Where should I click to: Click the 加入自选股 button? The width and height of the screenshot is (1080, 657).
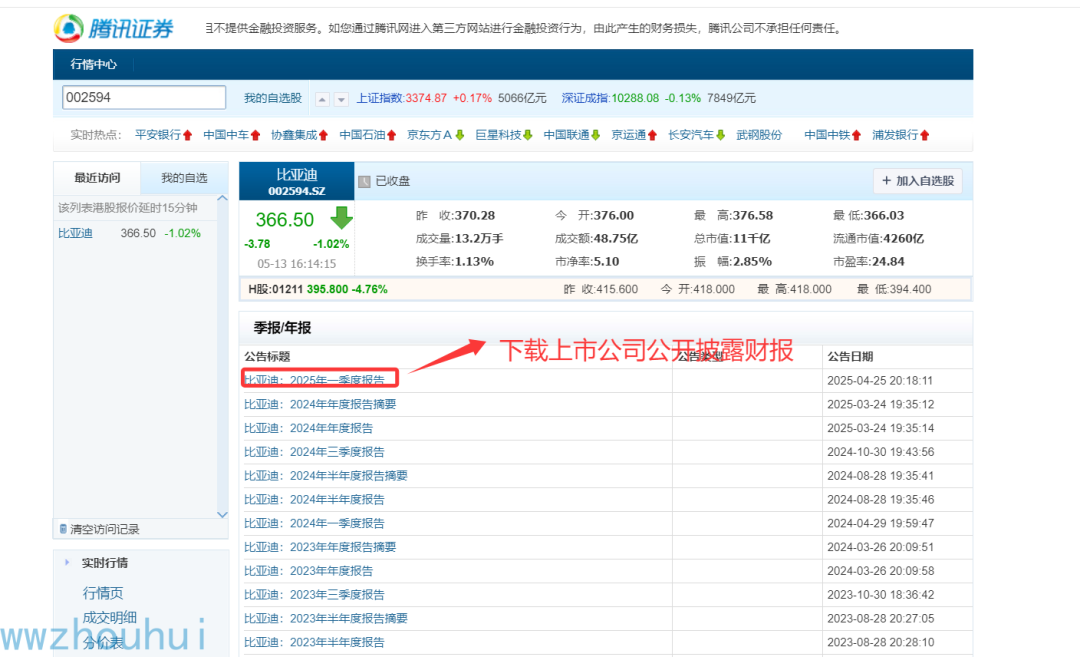coord(917,180)
